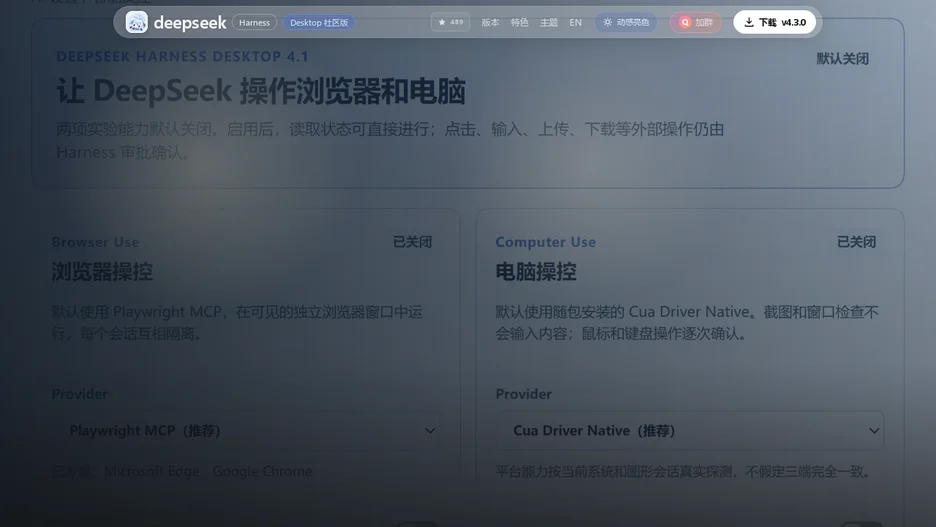Screen dimensions: 936x527
Task: Click the Computer Use label
Action: click(x=546, y=242)
